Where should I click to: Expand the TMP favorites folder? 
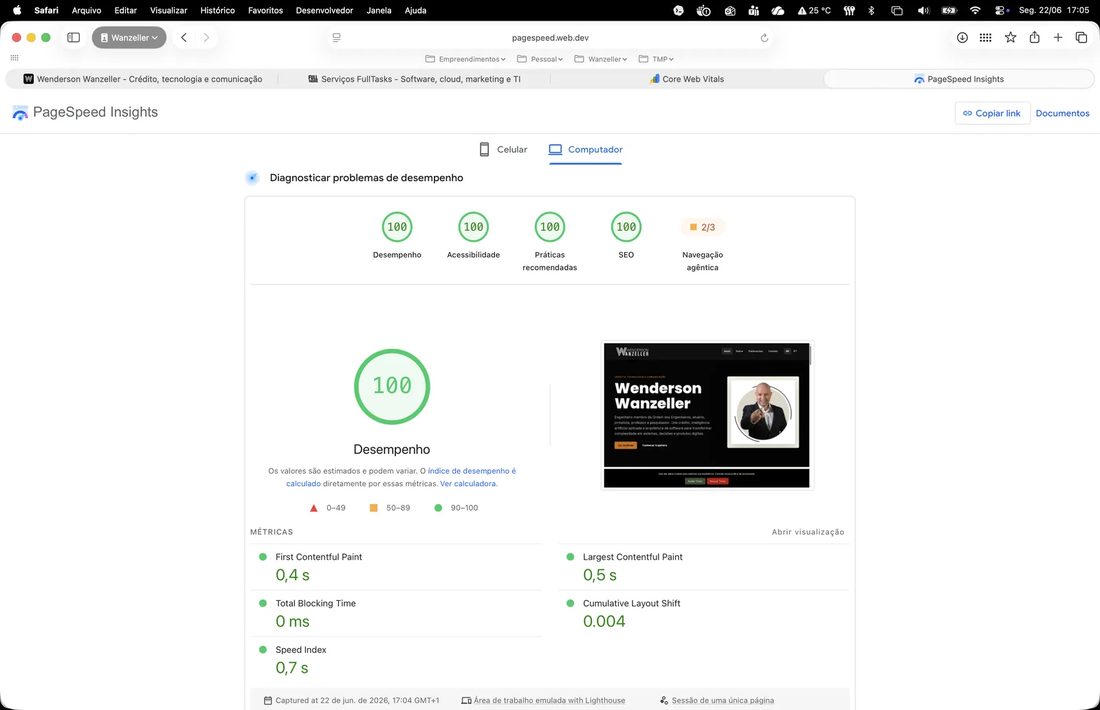tap(657, 59)
